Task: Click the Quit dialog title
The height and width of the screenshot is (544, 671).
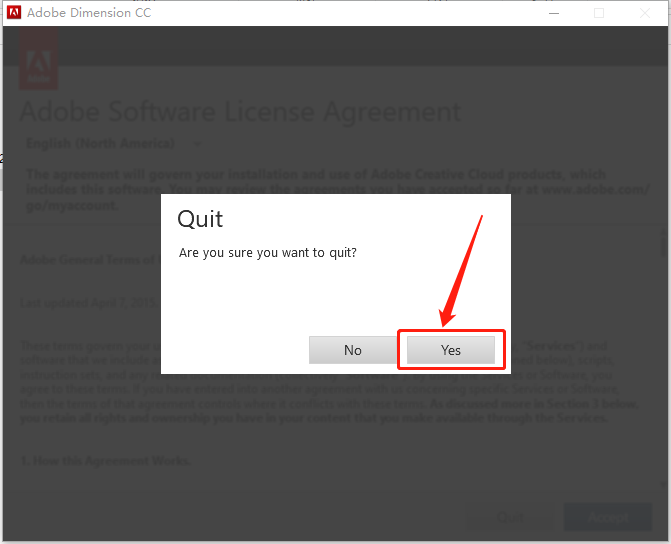Action: tap(200, 219)
